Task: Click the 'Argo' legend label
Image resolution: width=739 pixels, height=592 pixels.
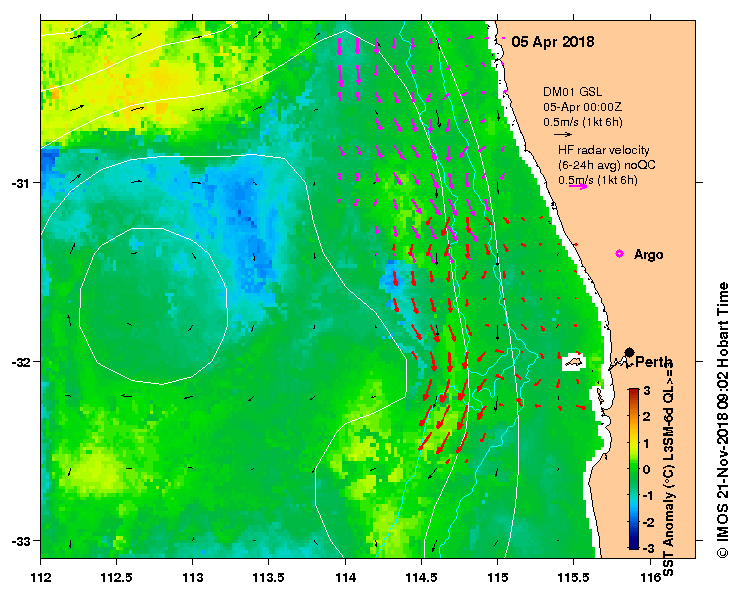Action: (x=649, y=255)
